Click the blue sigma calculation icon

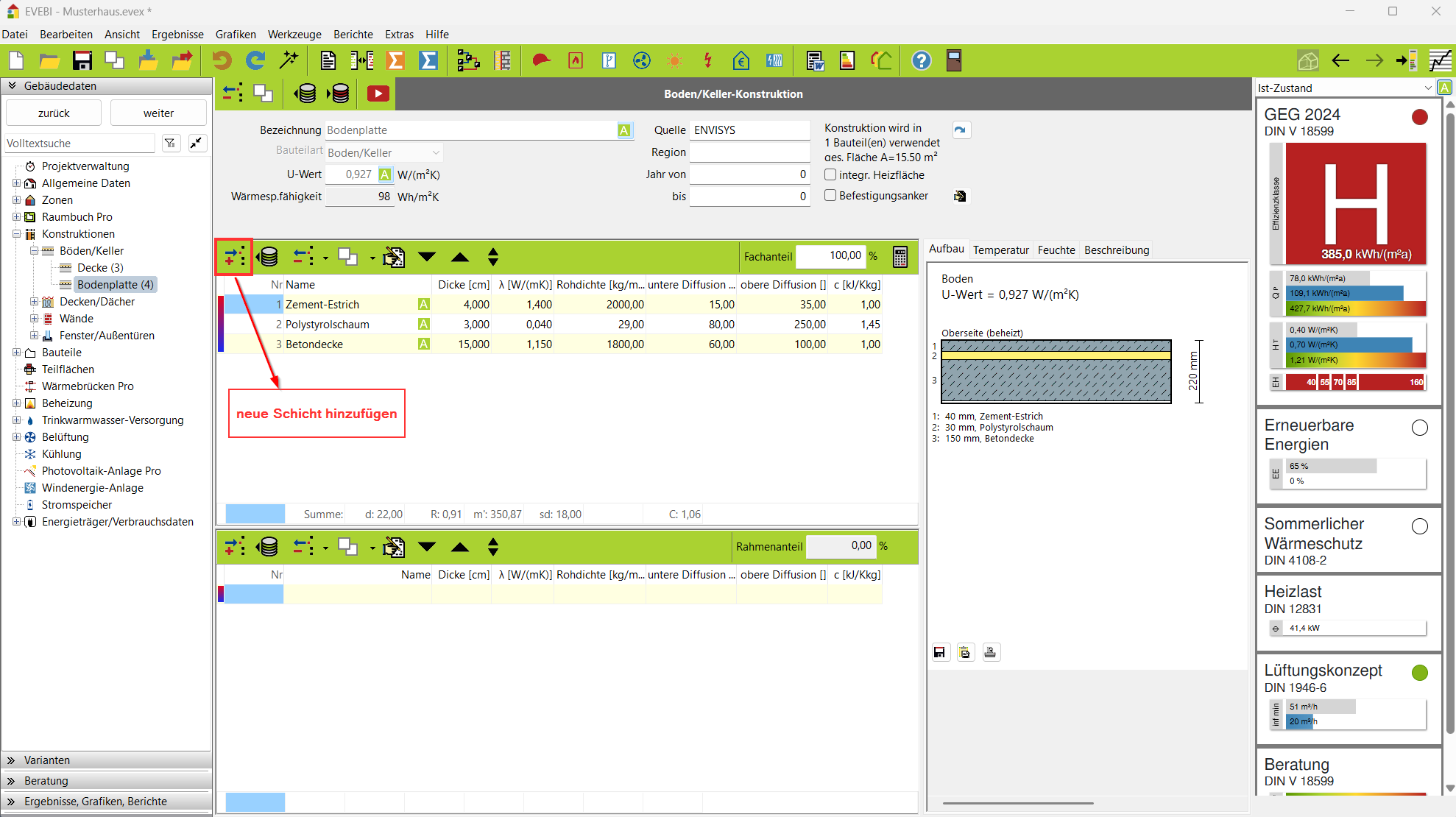coord(428,61)
